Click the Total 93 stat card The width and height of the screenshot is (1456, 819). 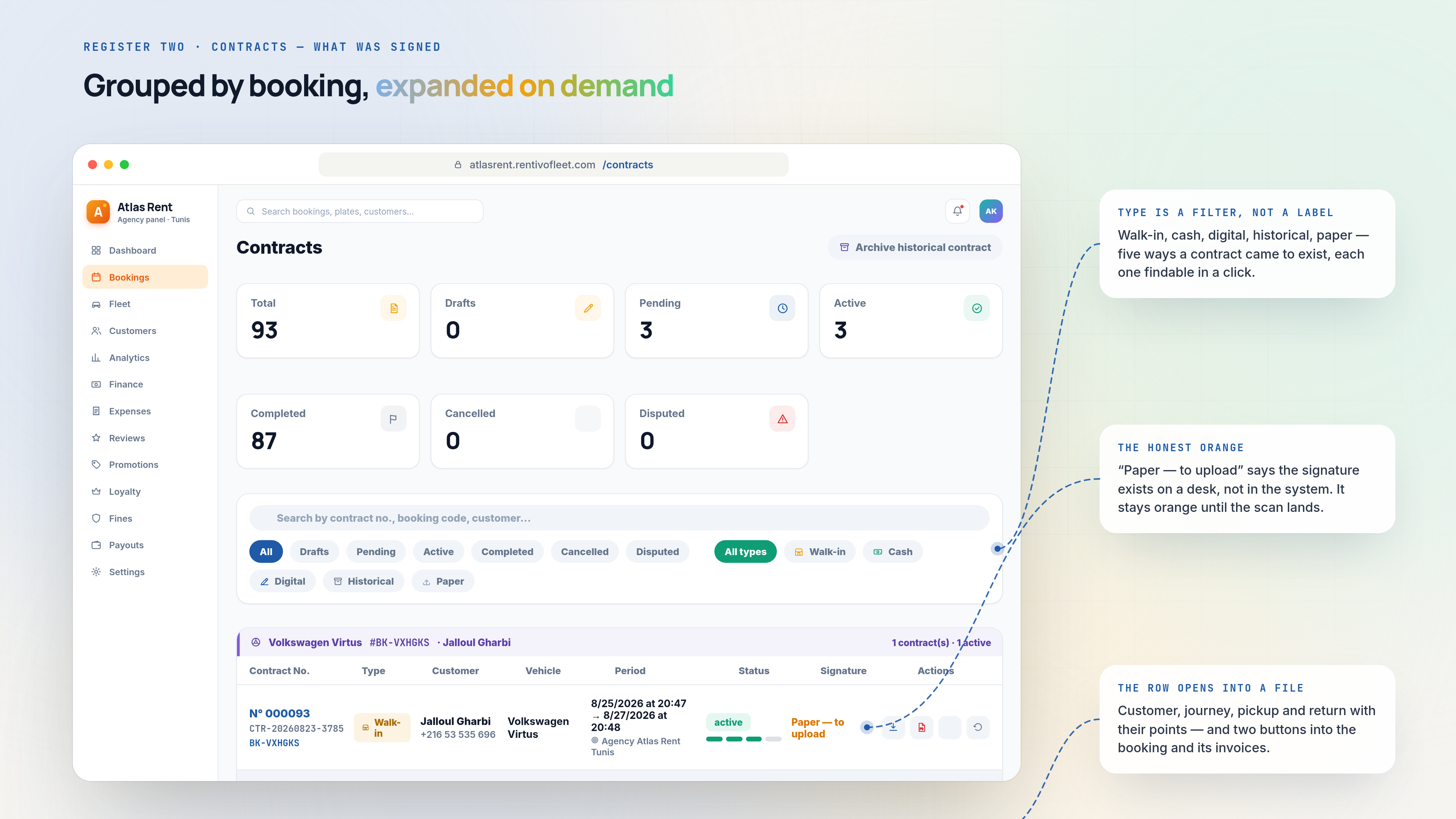click(328, 320)
